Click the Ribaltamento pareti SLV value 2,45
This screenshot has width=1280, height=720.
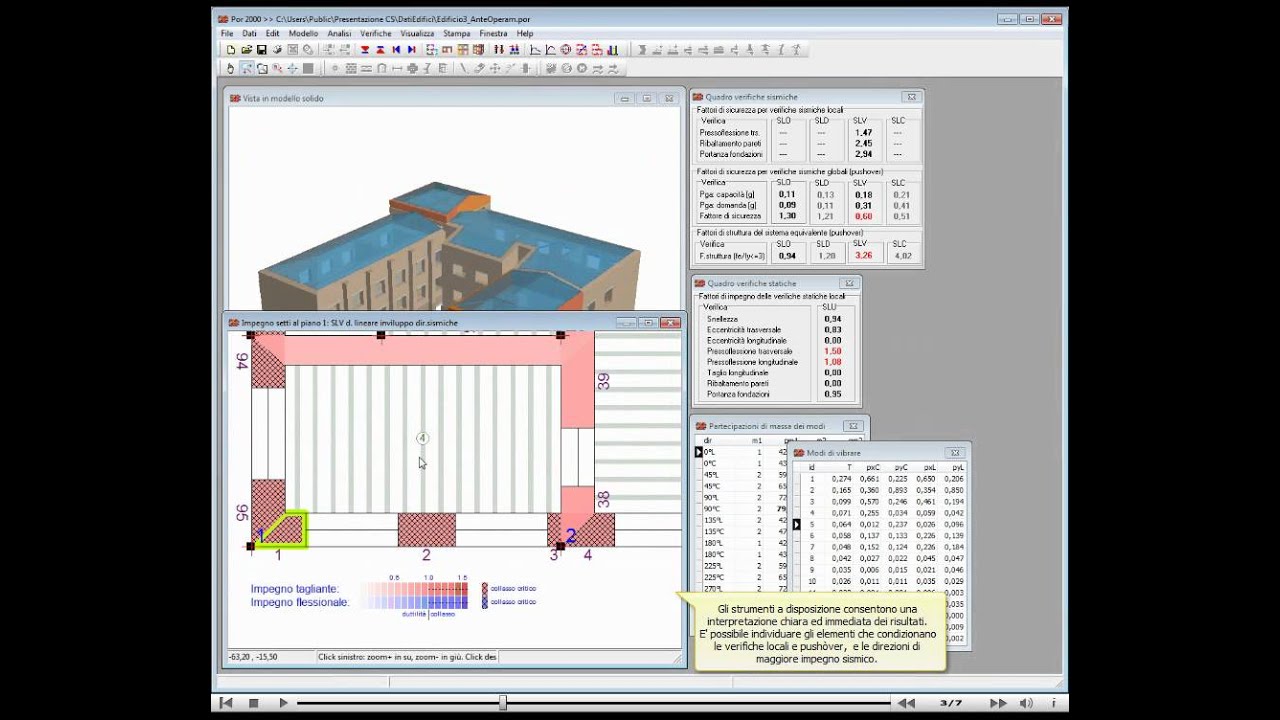[x=863, y=143]
